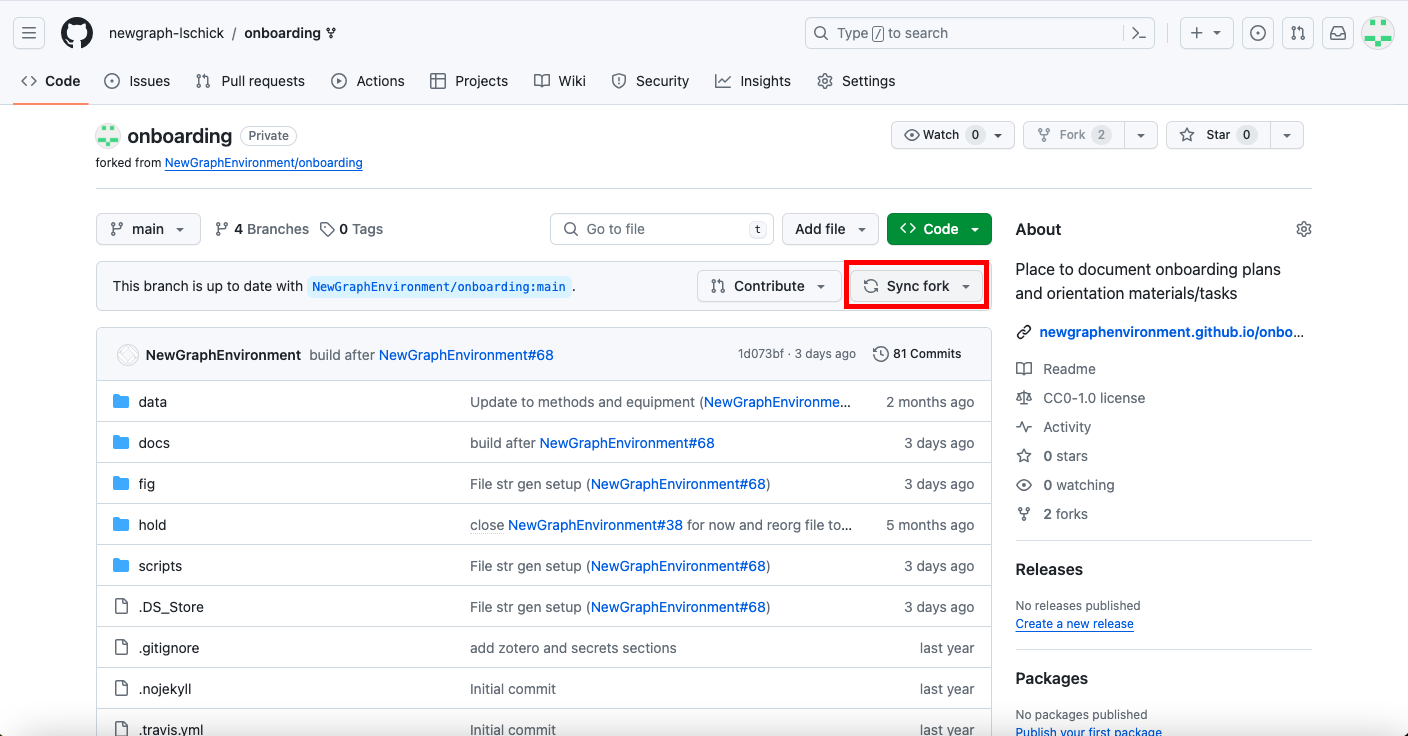1408x736 pixels.
Task: Open the issues icon in header
Action: point(1258,33)
